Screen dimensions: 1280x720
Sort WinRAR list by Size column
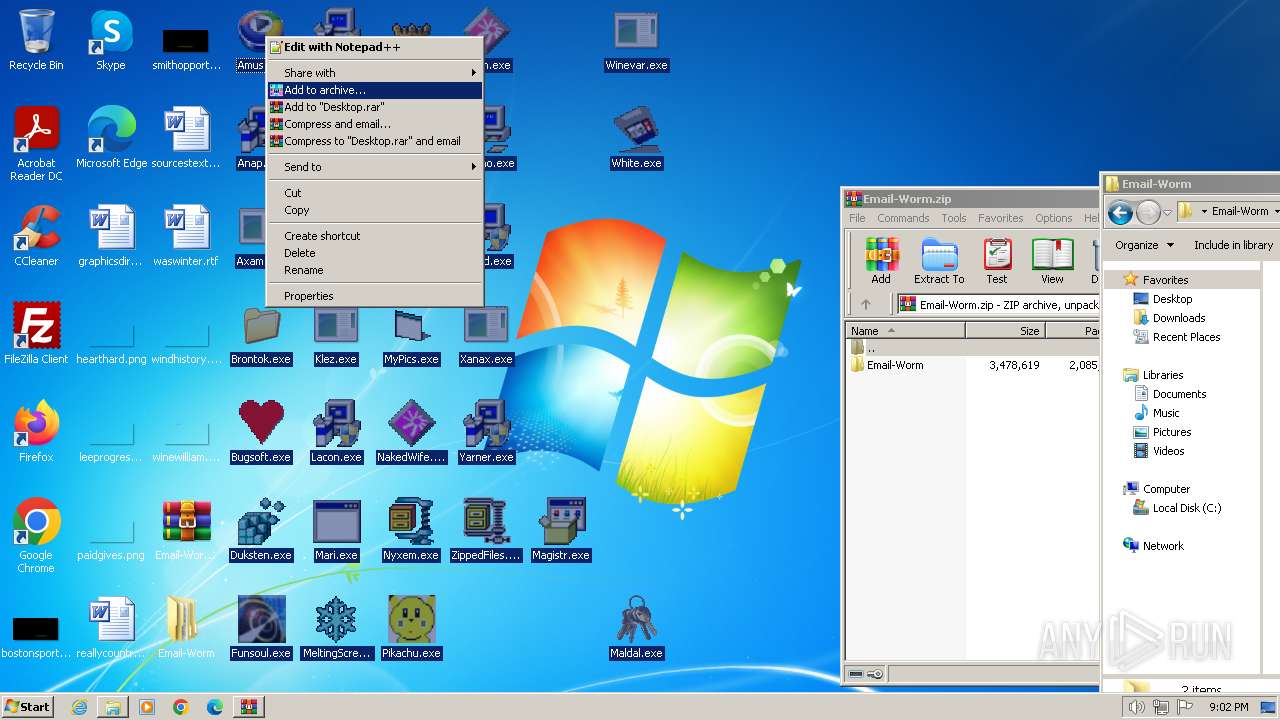[1005, 331]
